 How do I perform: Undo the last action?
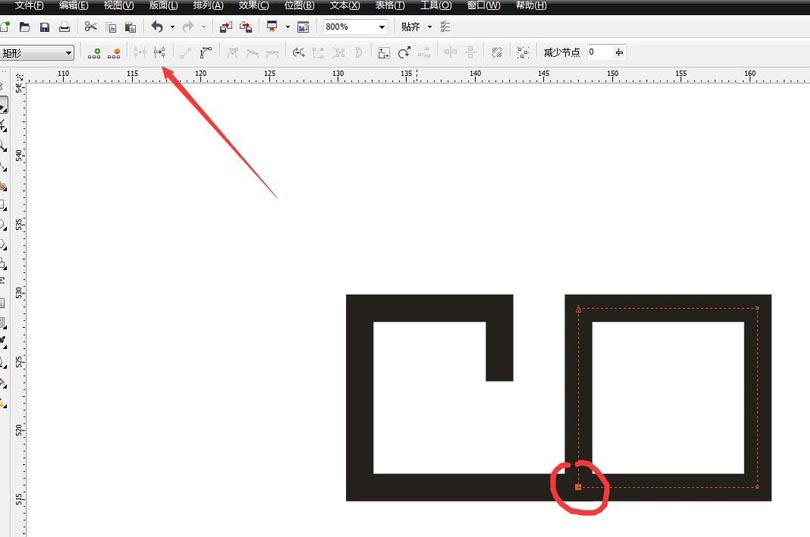pos(157,26)
